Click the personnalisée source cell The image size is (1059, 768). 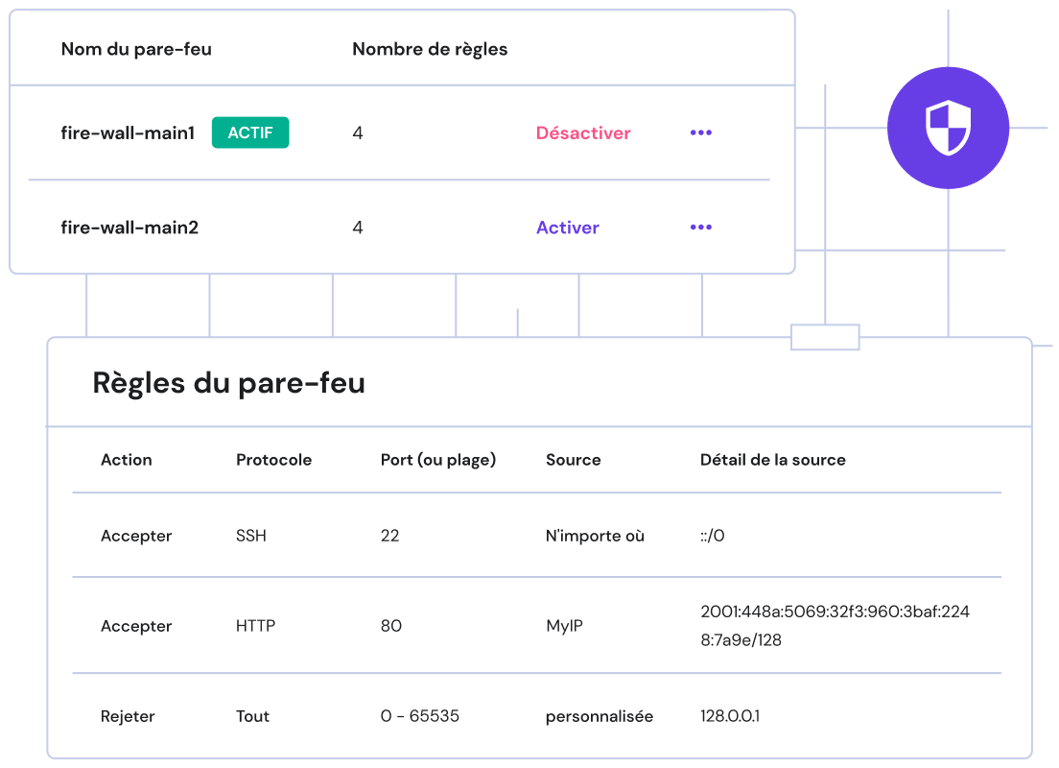600,717
